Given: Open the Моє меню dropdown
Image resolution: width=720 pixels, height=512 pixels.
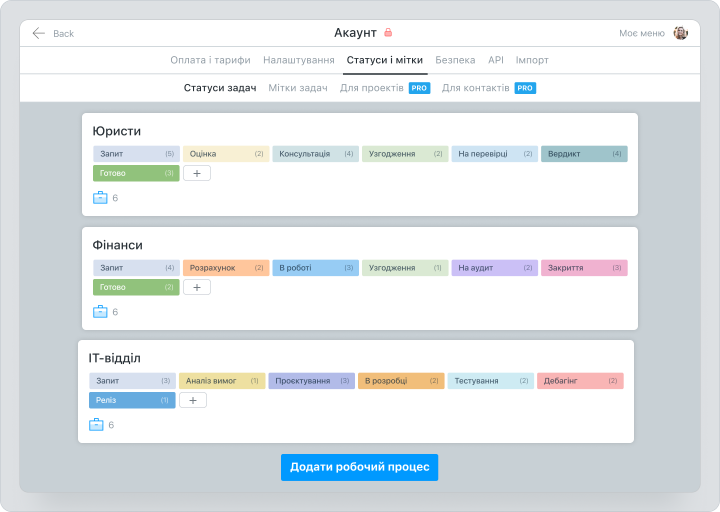Looking at the screenshot, I should pyautogui.click(x=641, y=33).
